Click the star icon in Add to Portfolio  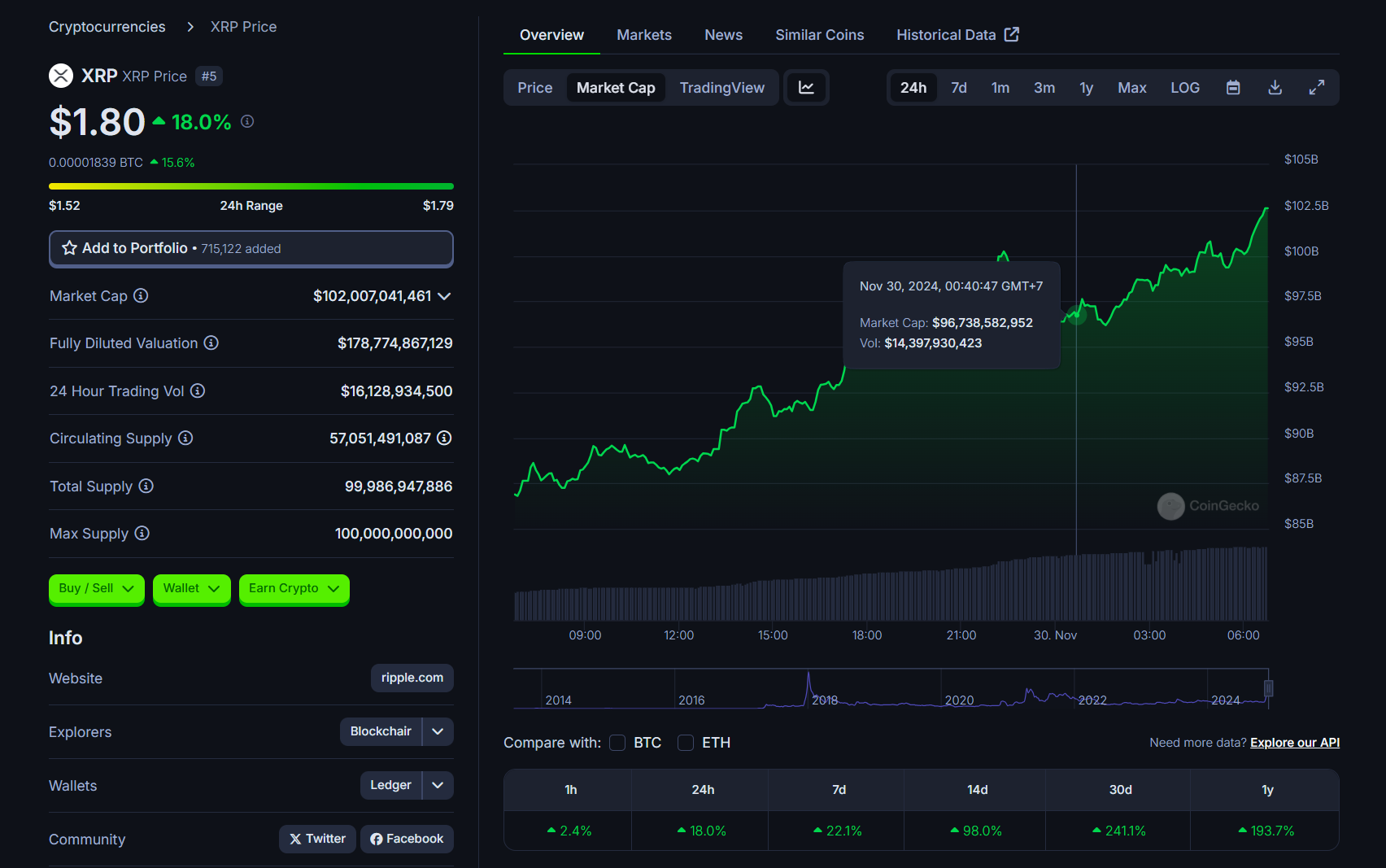click(x=70, y=248)
